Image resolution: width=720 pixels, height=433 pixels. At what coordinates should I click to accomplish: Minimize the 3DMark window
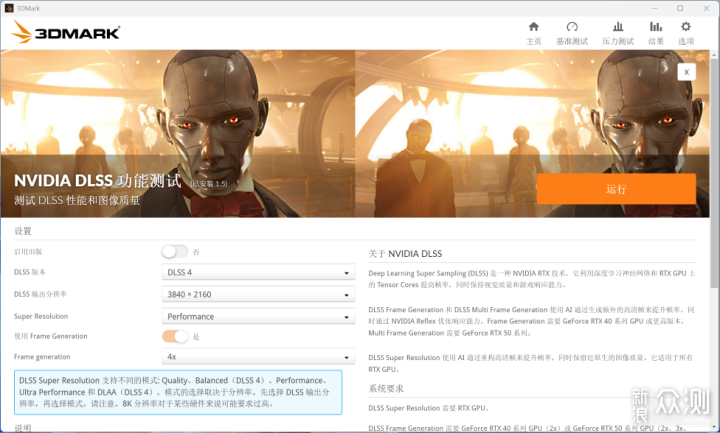click(655, 8)
